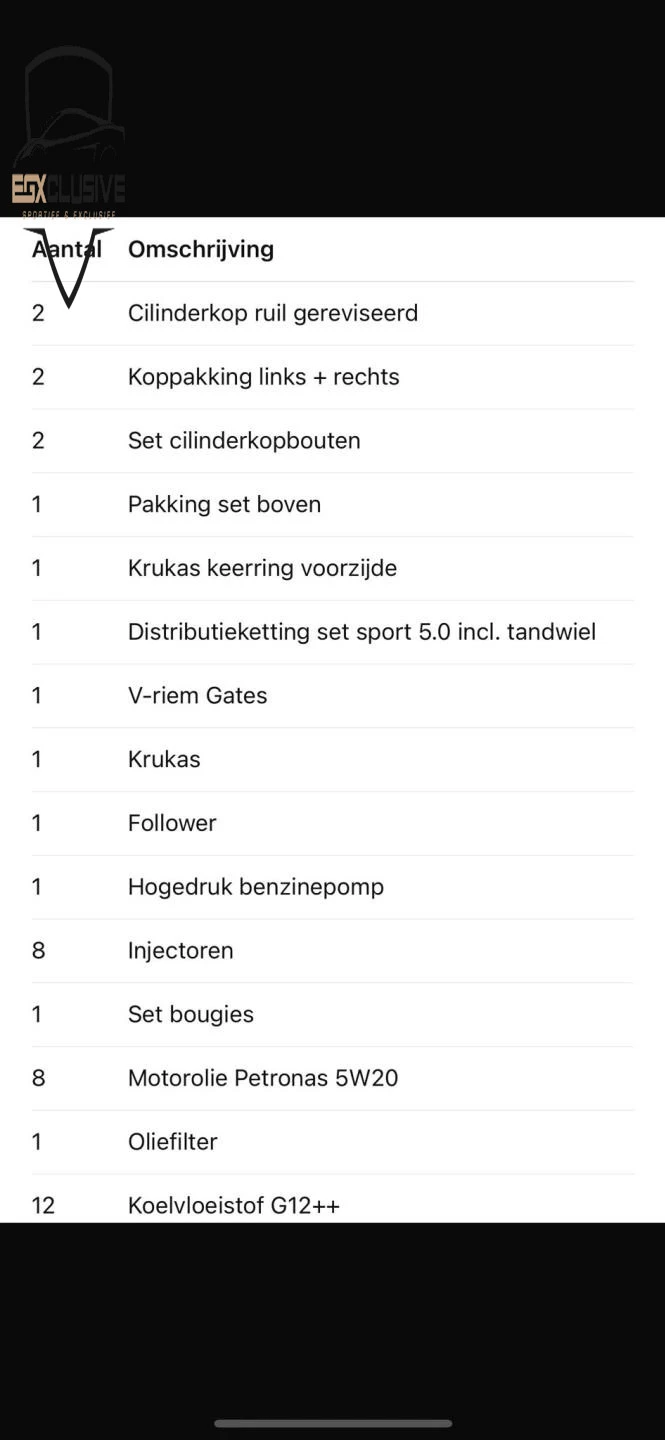Tap the Koppakking links + rechts row

pos(264,377)
